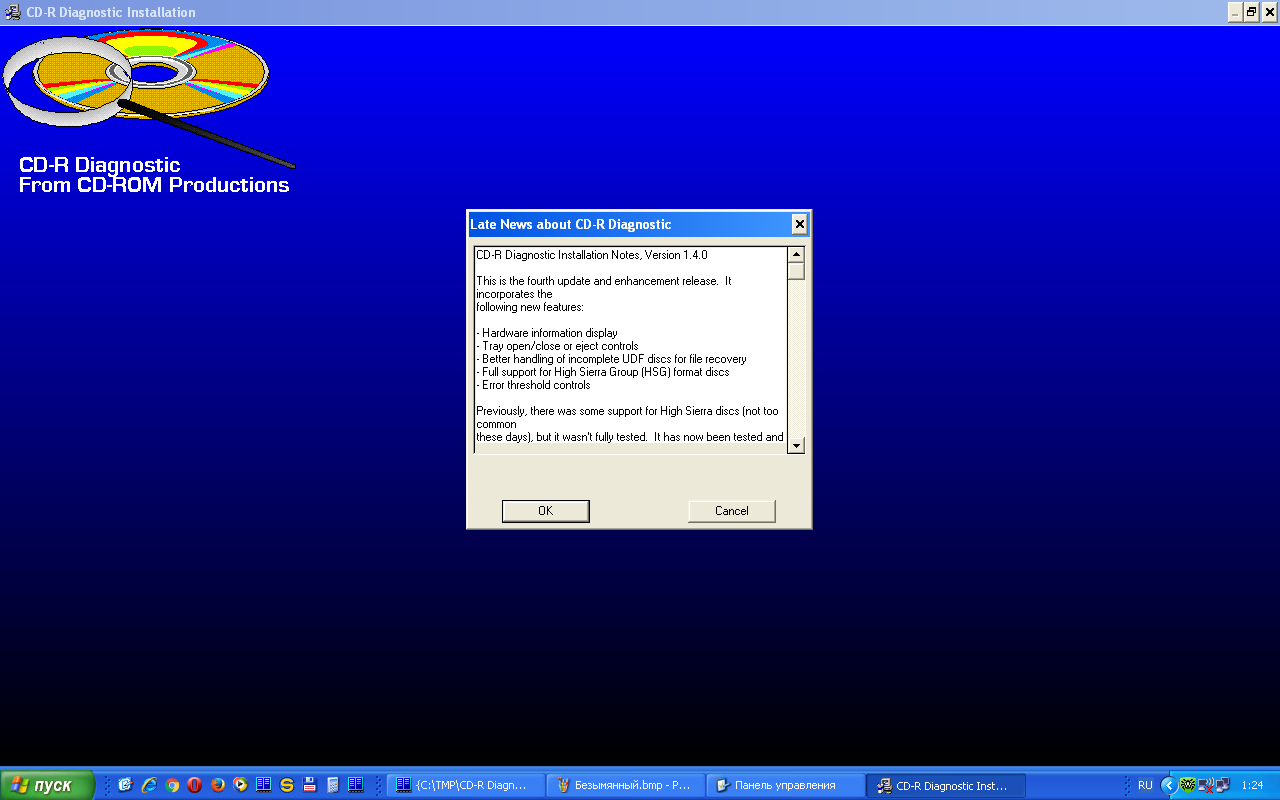Expand hidden system tray icons

[1167, 785]
